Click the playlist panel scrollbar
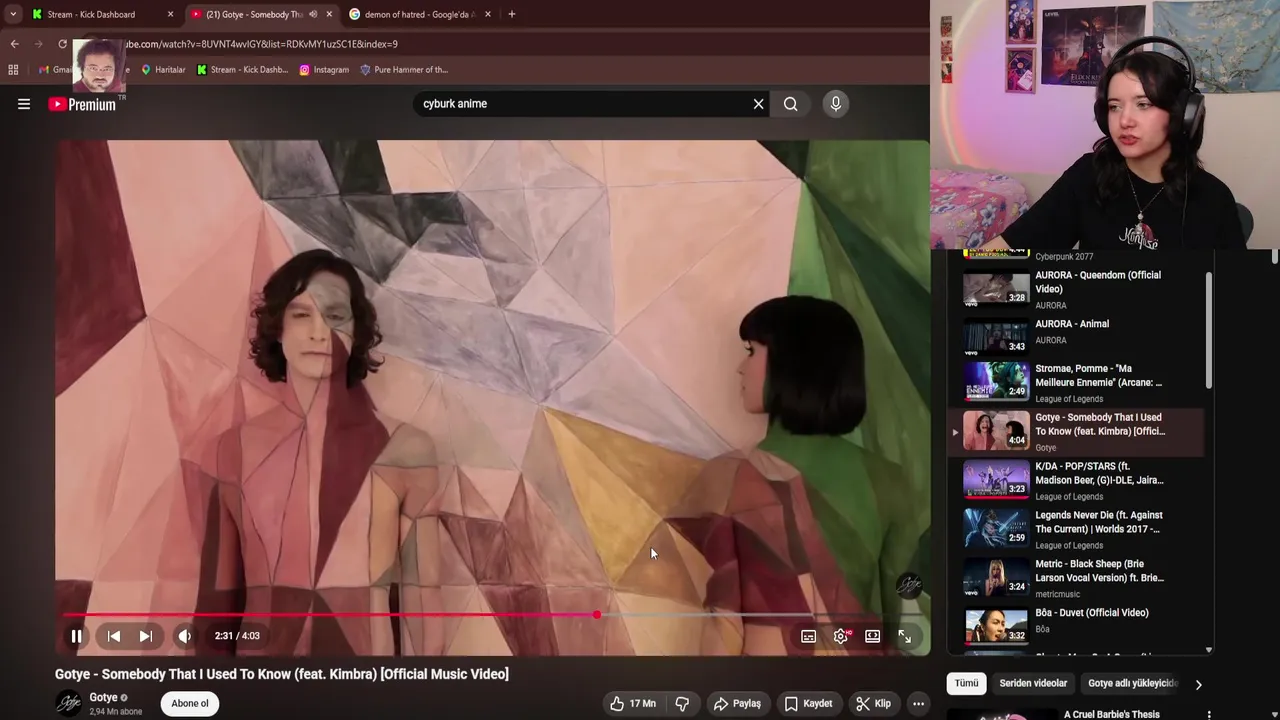Viewport: 1280px width, 720px height. click(1208, 331)
